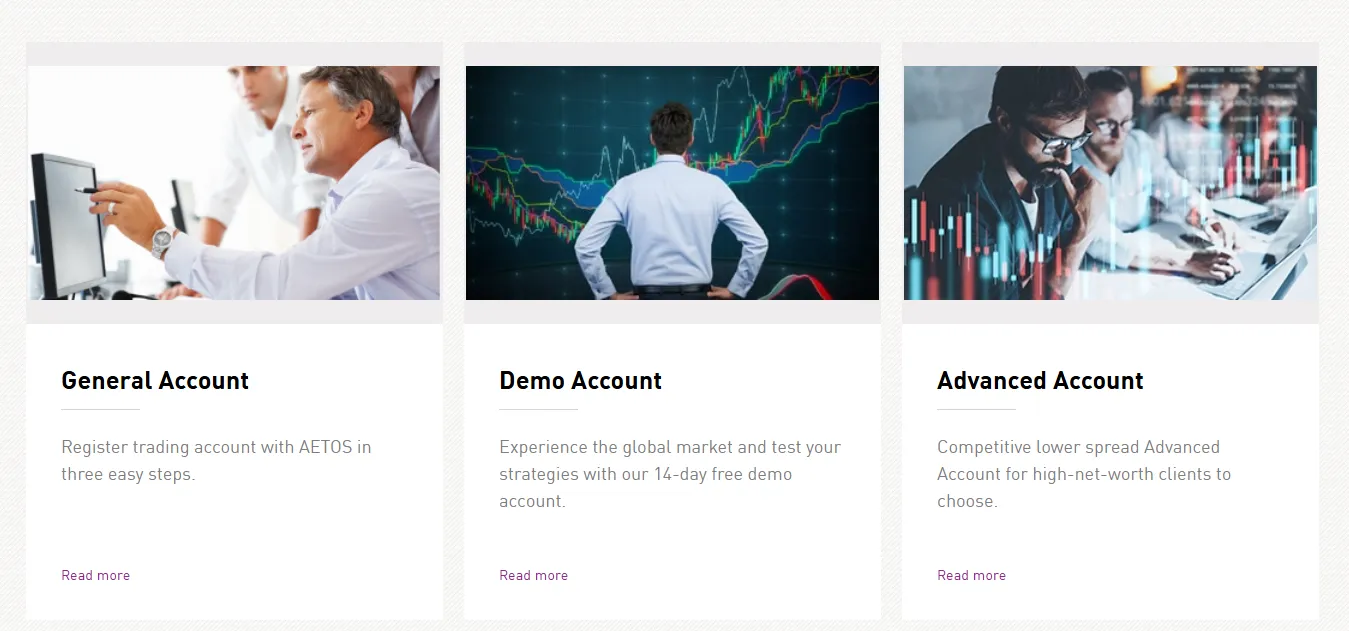The width and height of the screenshot is (1349, 631).
Task: Click the divider line below Demo Account
Action: 538,409
